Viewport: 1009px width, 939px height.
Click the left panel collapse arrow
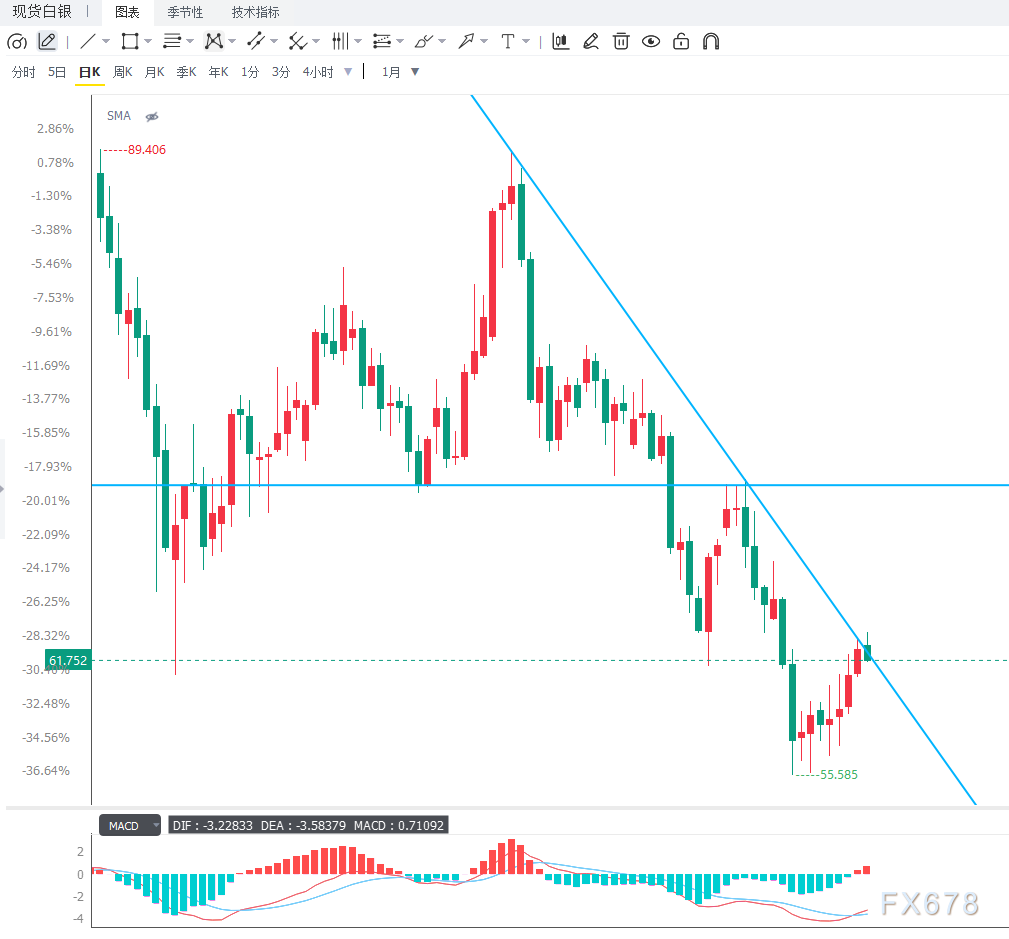[2, 489]
